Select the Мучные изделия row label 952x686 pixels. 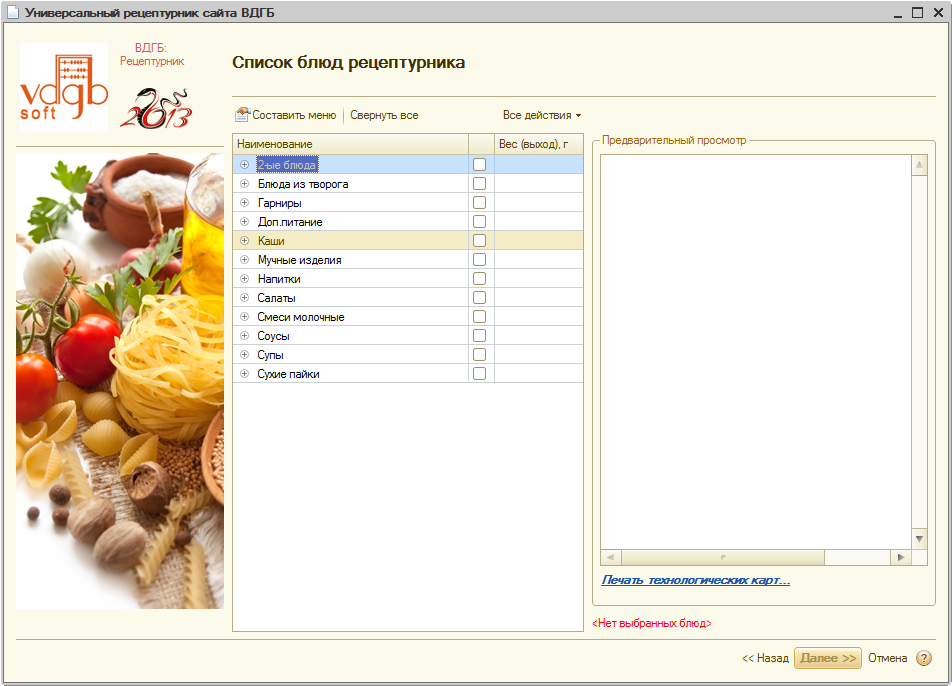(299, 260)
